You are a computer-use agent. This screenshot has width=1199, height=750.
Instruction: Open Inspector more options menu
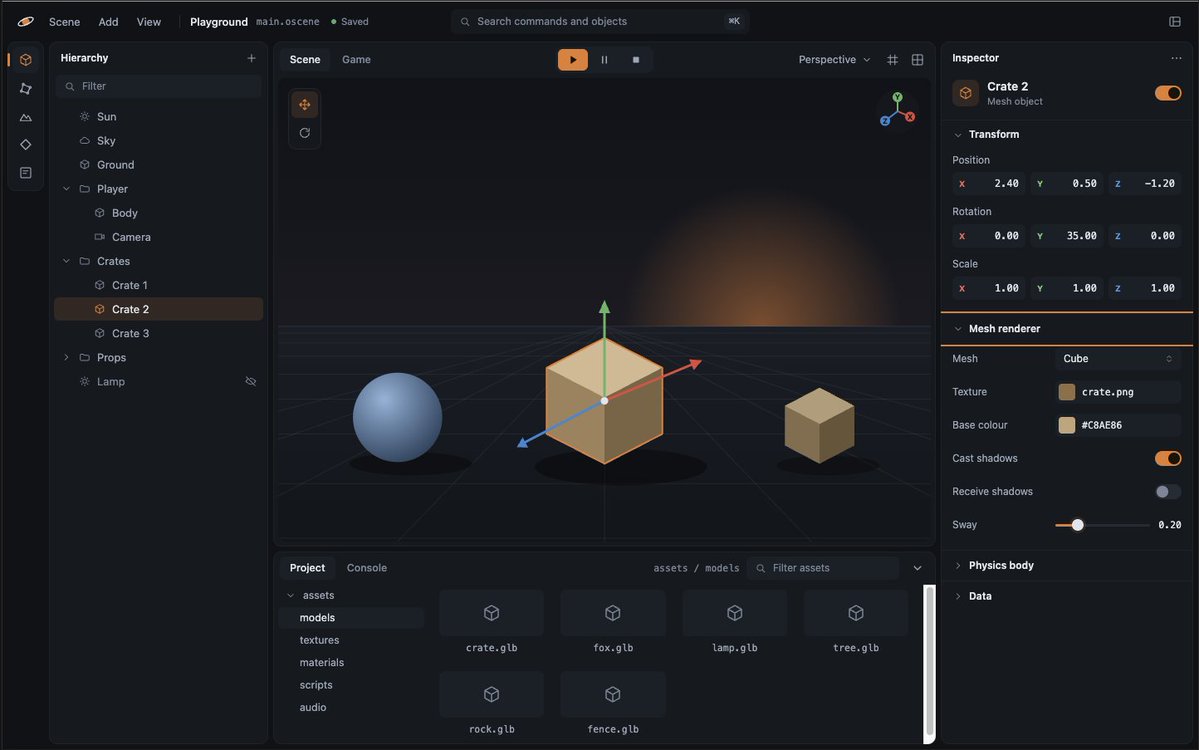(x=1176, y=58)
